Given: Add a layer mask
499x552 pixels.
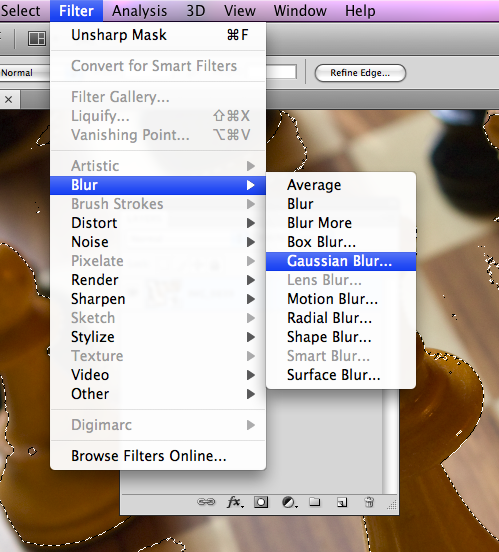Looking at the screenshot, I should point(261,502).
